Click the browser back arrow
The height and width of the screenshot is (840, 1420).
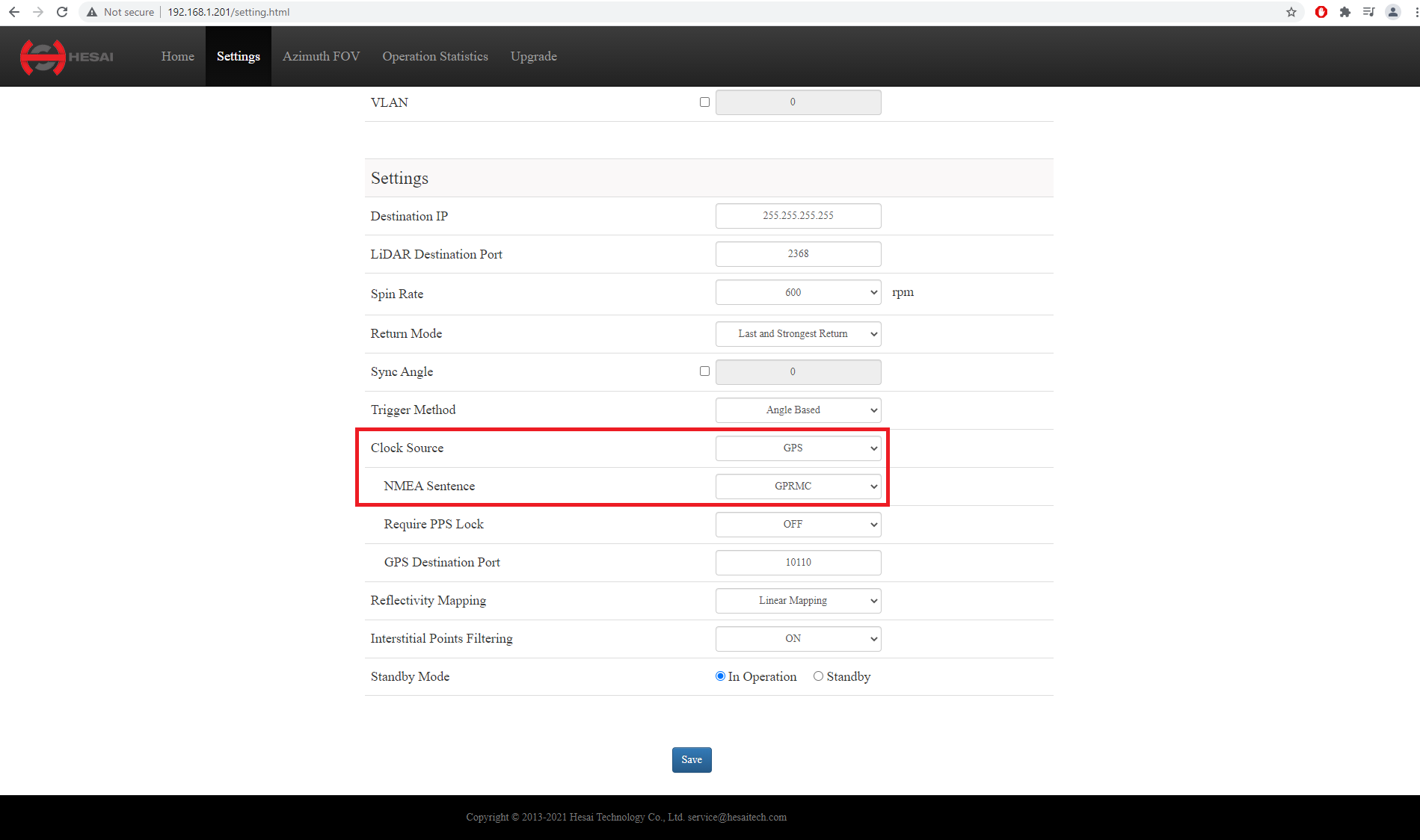click(14, 12)
